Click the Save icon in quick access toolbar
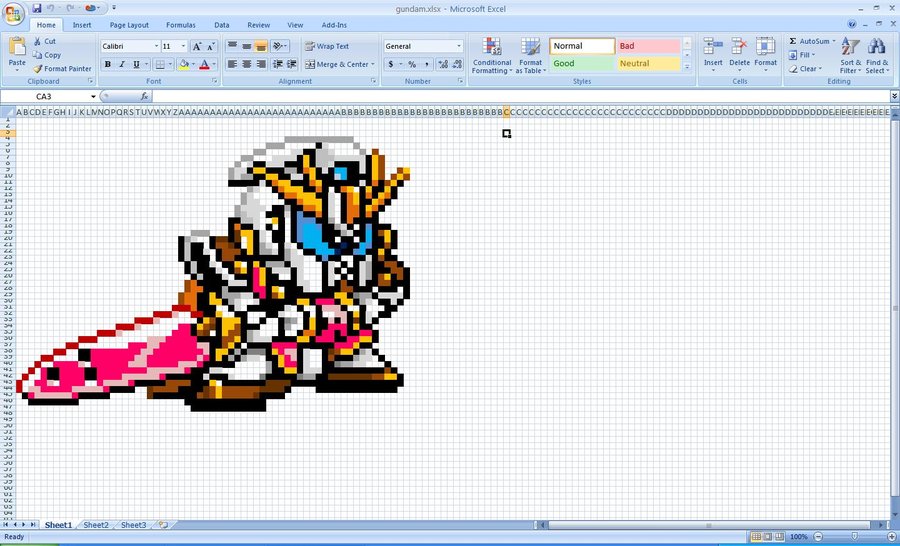The image size is (900, 546). 37,8
